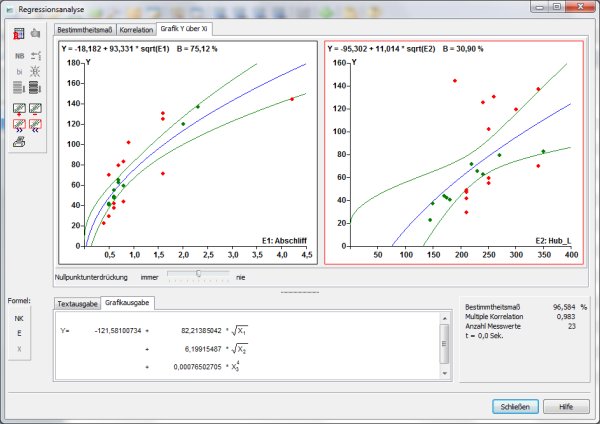Click the previous graph icon with backward arrows

(x=35, y=125)
